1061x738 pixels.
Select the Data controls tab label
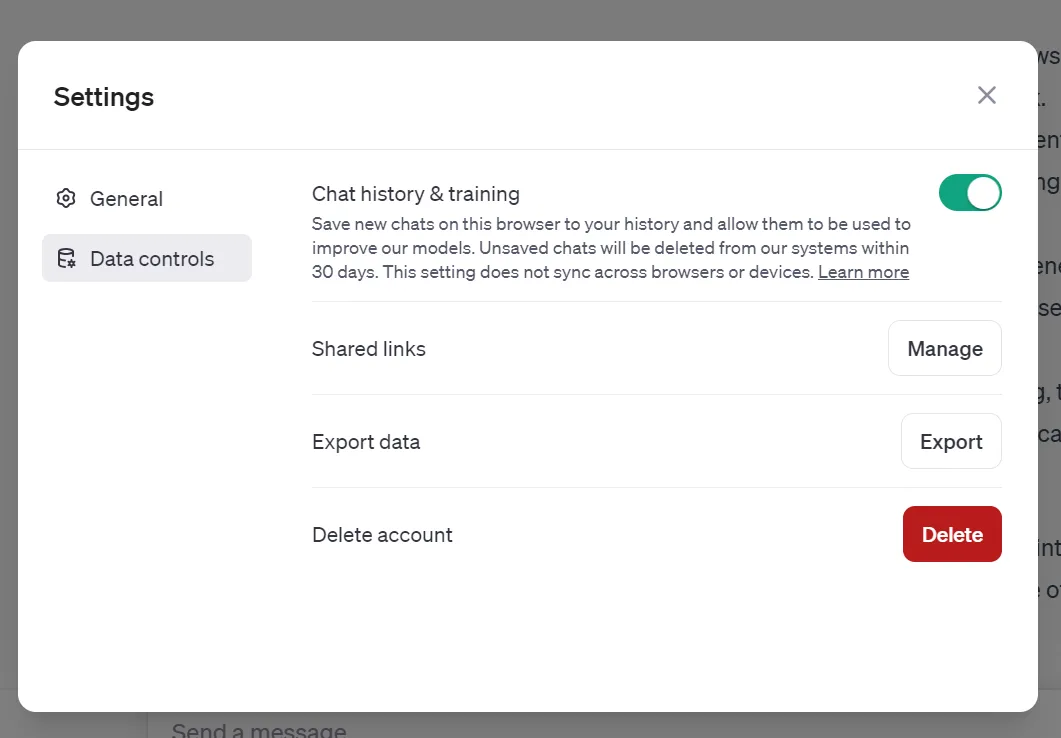pyautogui.click(x=152, y=259)
